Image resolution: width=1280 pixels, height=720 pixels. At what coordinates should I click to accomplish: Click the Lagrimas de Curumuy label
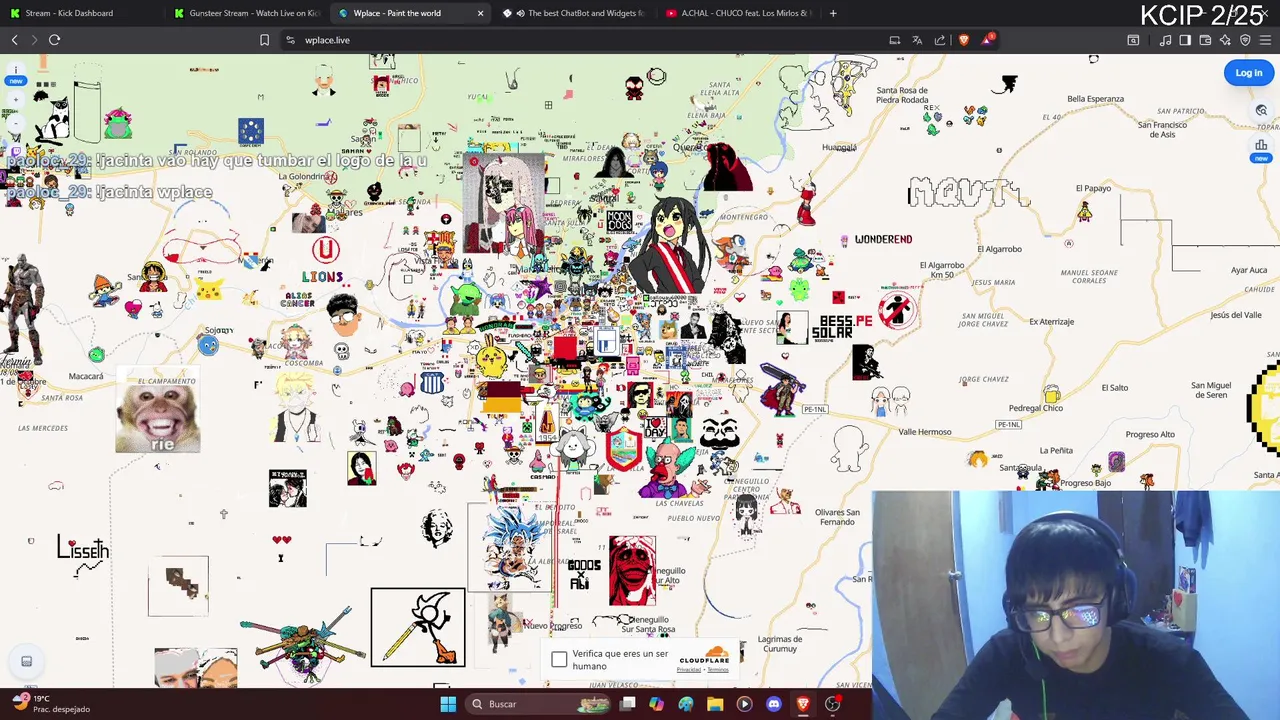[780, 644]
